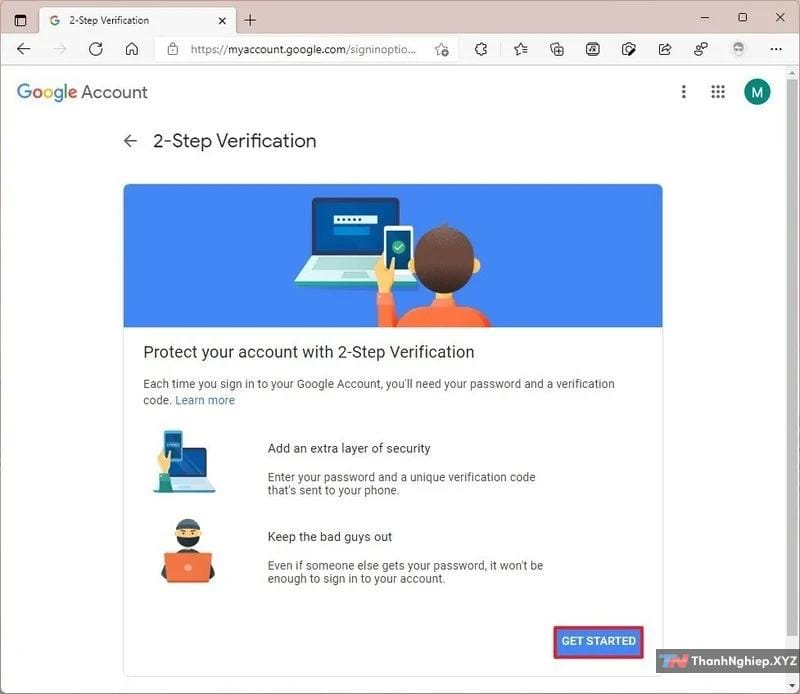Click the feedback toolbar icon
The width and height of the screenshot is (800, 694).
pyautogui.click(x=701, y=49)
